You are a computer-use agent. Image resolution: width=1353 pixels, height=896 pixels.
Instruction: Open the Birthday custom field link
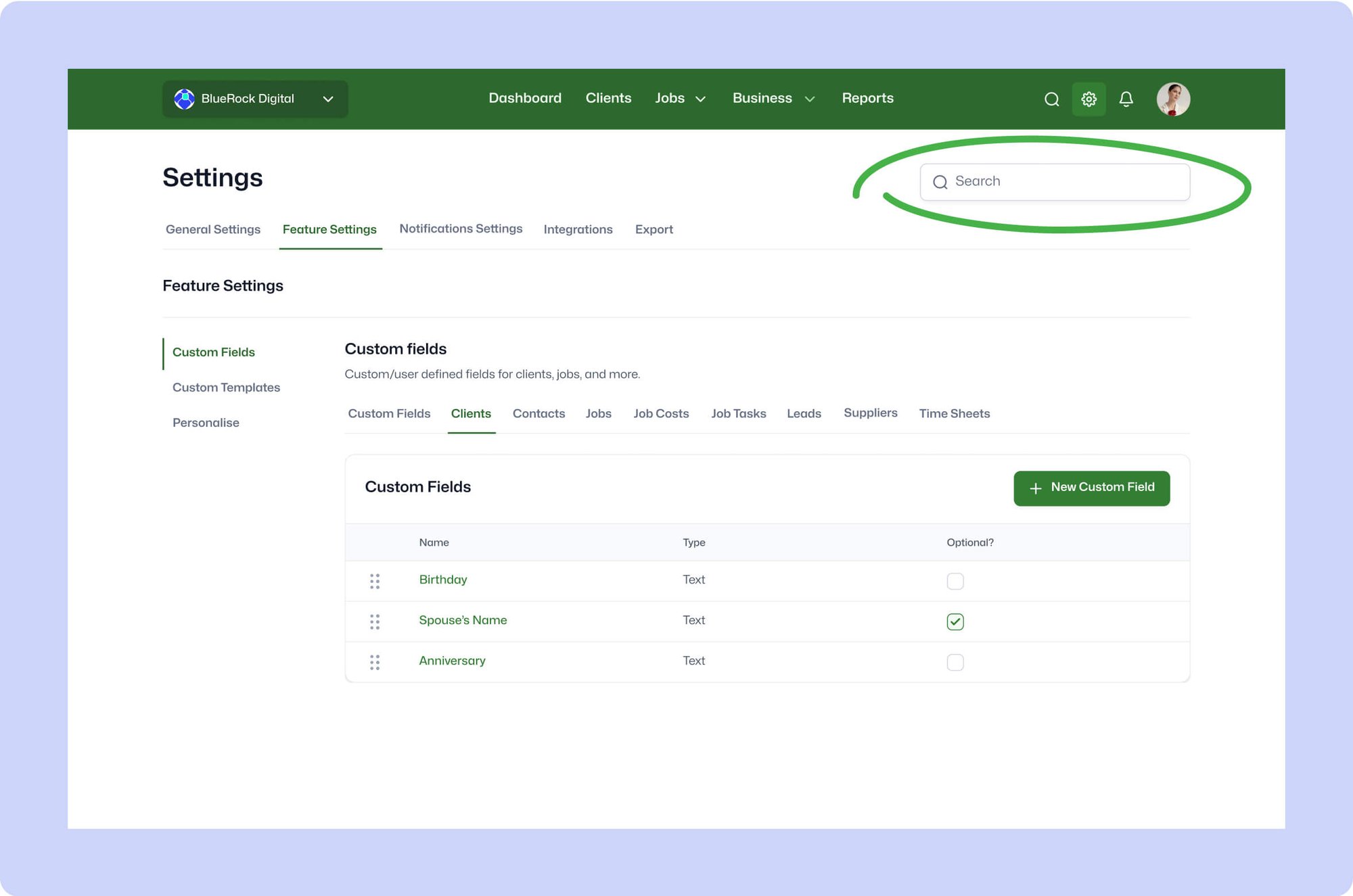pos(442,580)
